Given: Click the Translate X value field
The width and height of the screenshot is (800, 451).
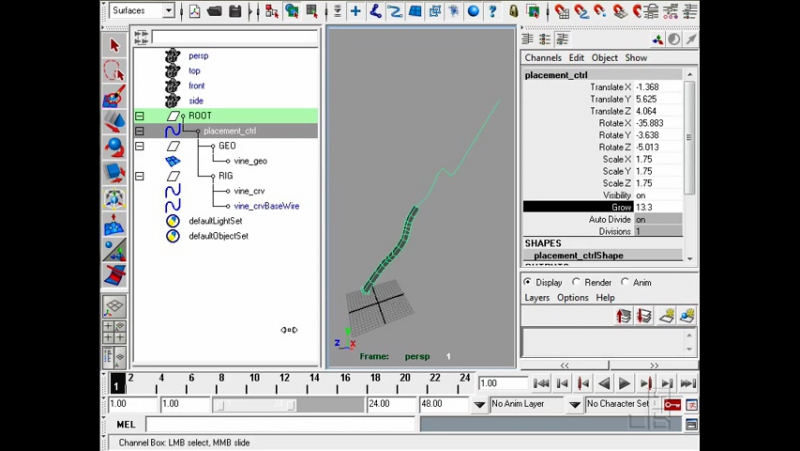Looking at the screenshot, I should 658,87.
